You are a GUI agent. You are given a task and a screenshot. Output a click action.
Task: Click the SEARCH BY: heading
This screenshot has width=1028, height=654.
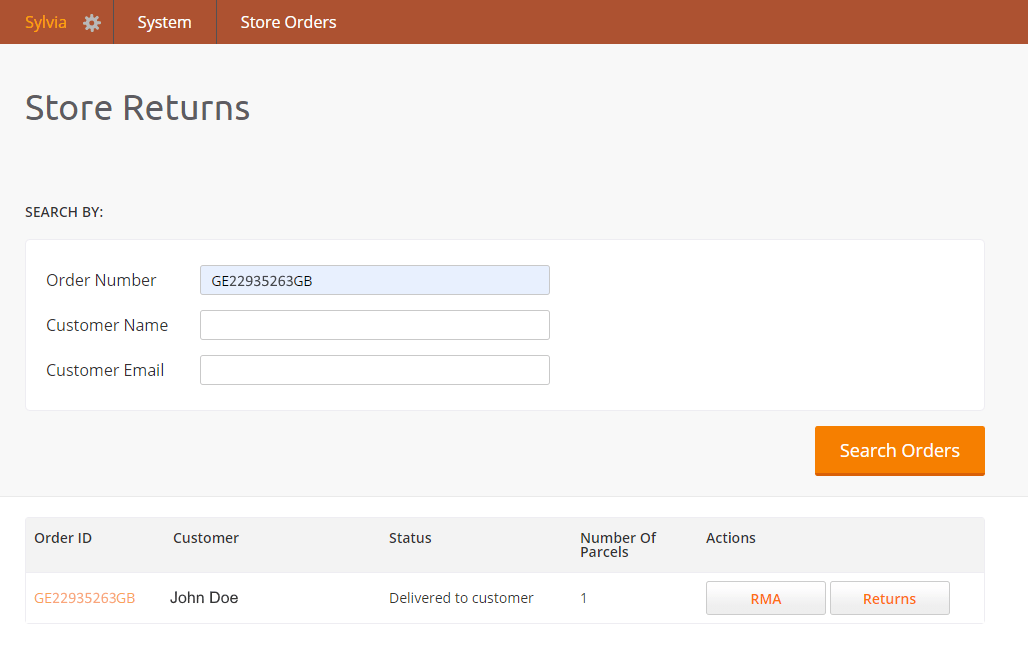[x=64, y=212]
